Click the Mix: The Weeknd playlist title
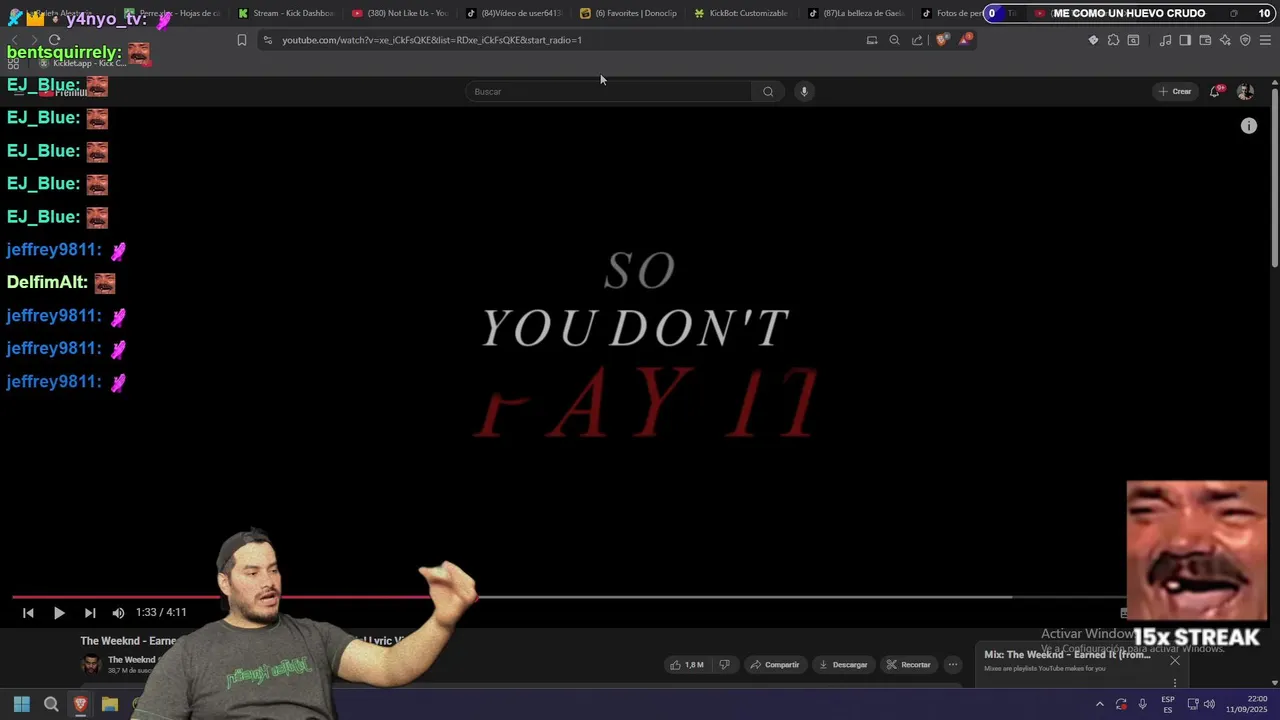 pos(1067,655)
